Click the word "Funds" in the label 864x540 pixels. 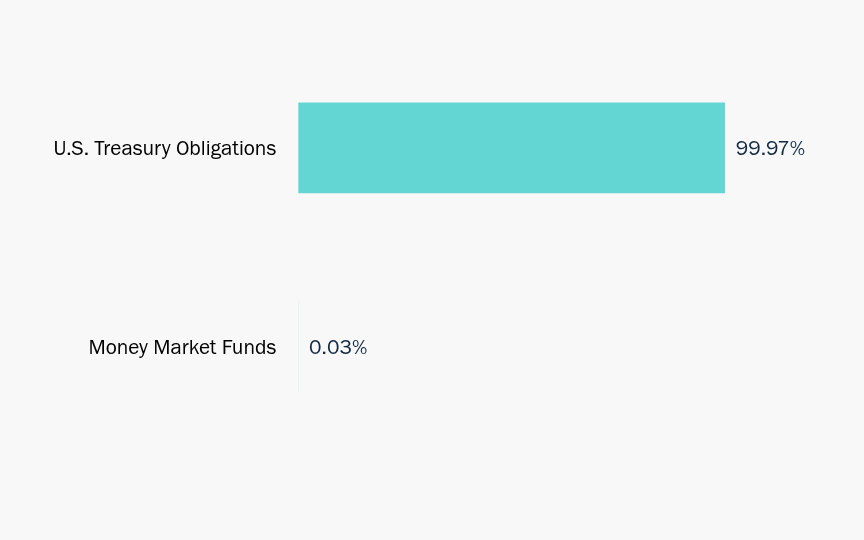coord(249,347)
